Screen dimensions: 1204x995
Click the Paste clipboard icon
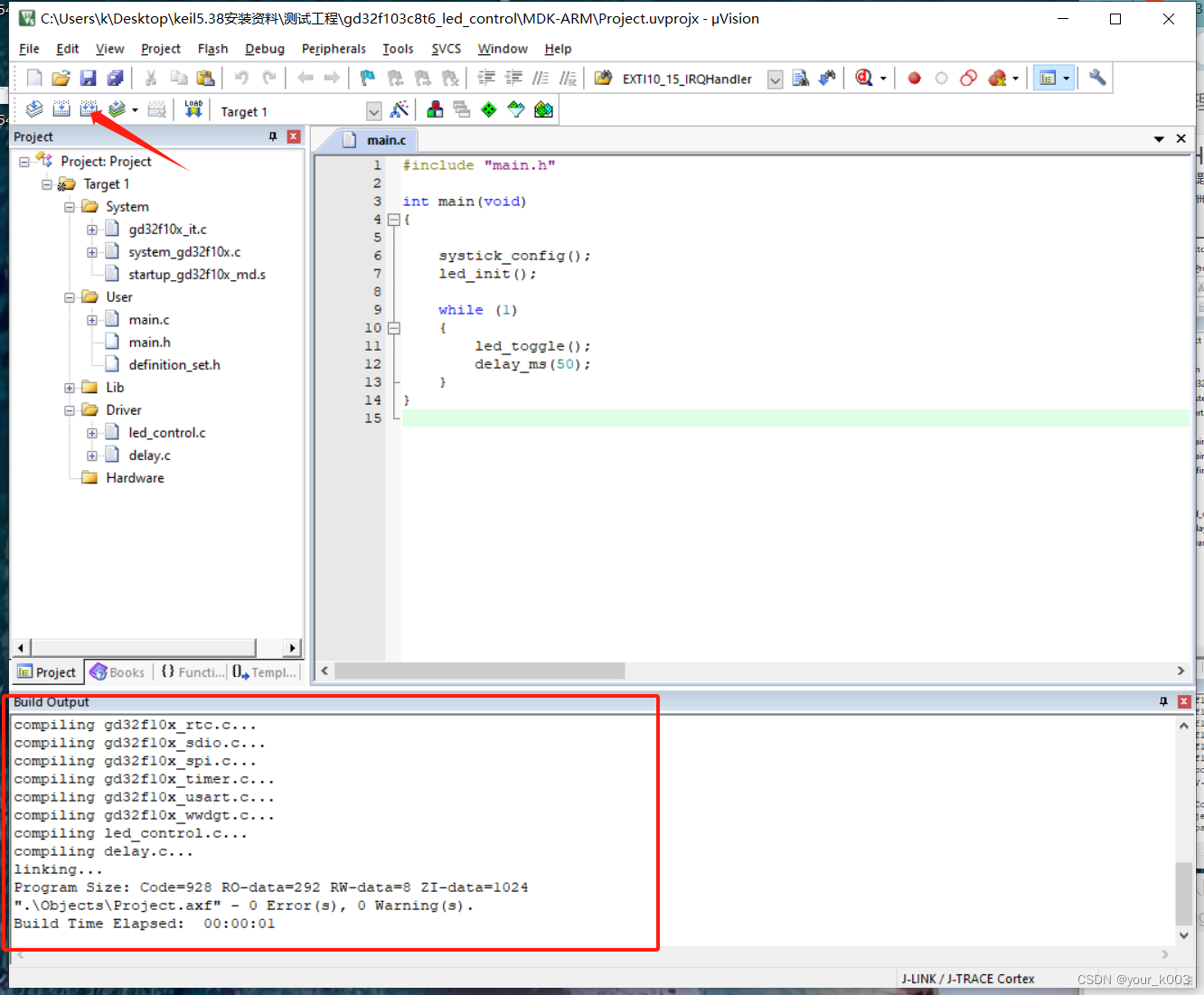[205, 79]
